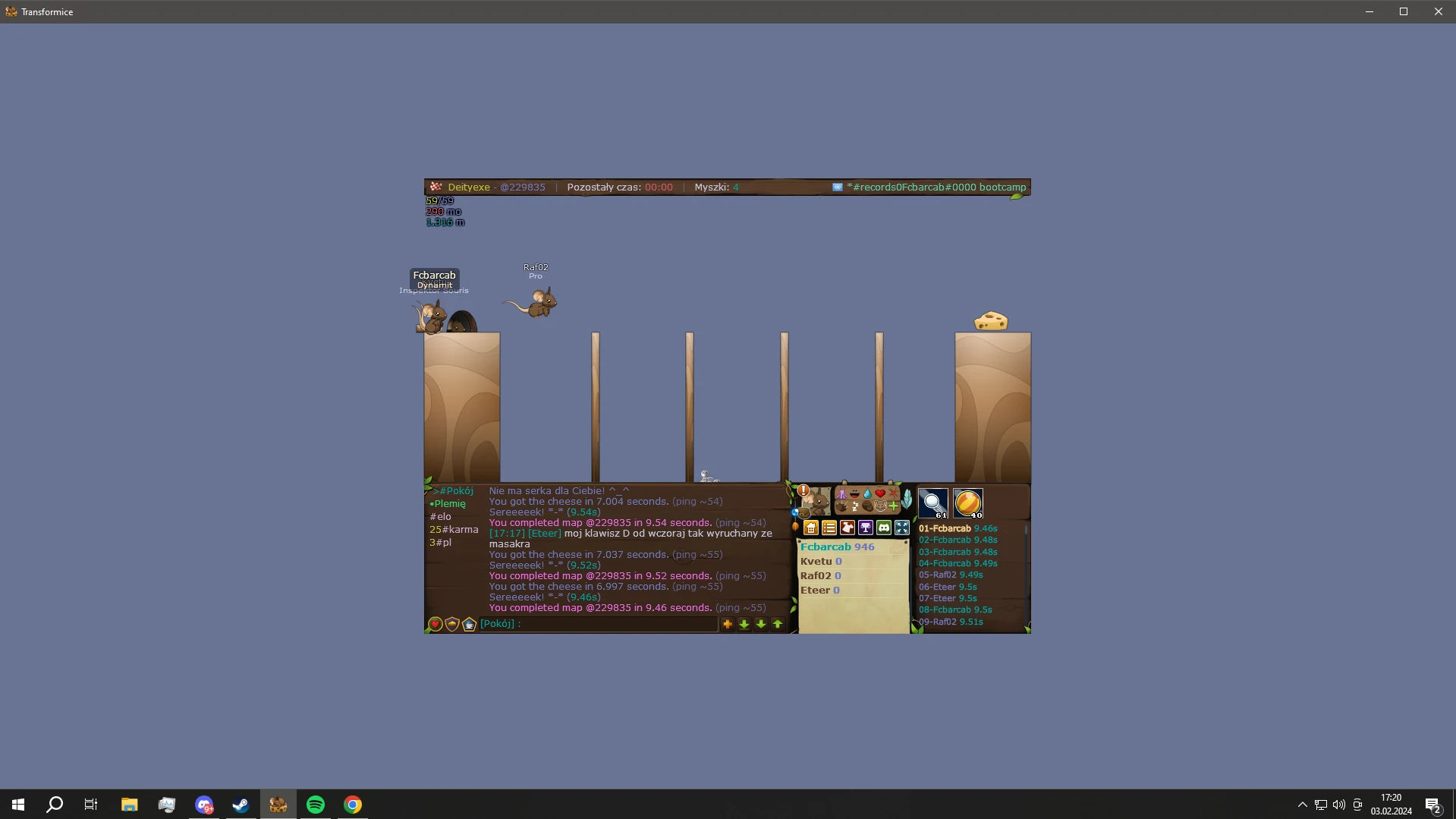Open more emotes with green plus
The image size is (1456, 819).
pyautogui.click(x=893, y=506)
